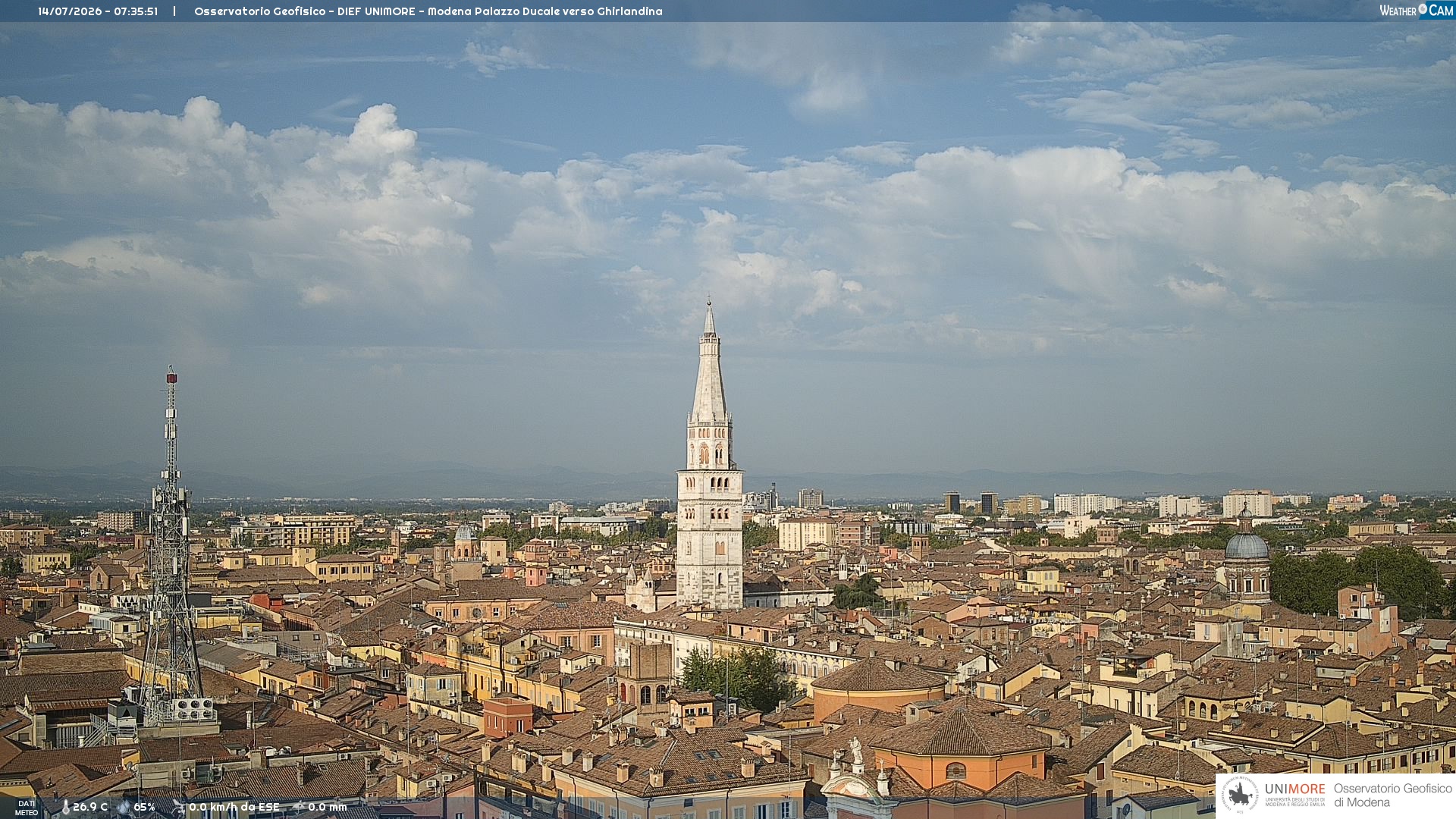The width and height of the screenshot is (1456, 819).
Task: Click the wind anemometer icon
Action: click(x=178, y=808)
